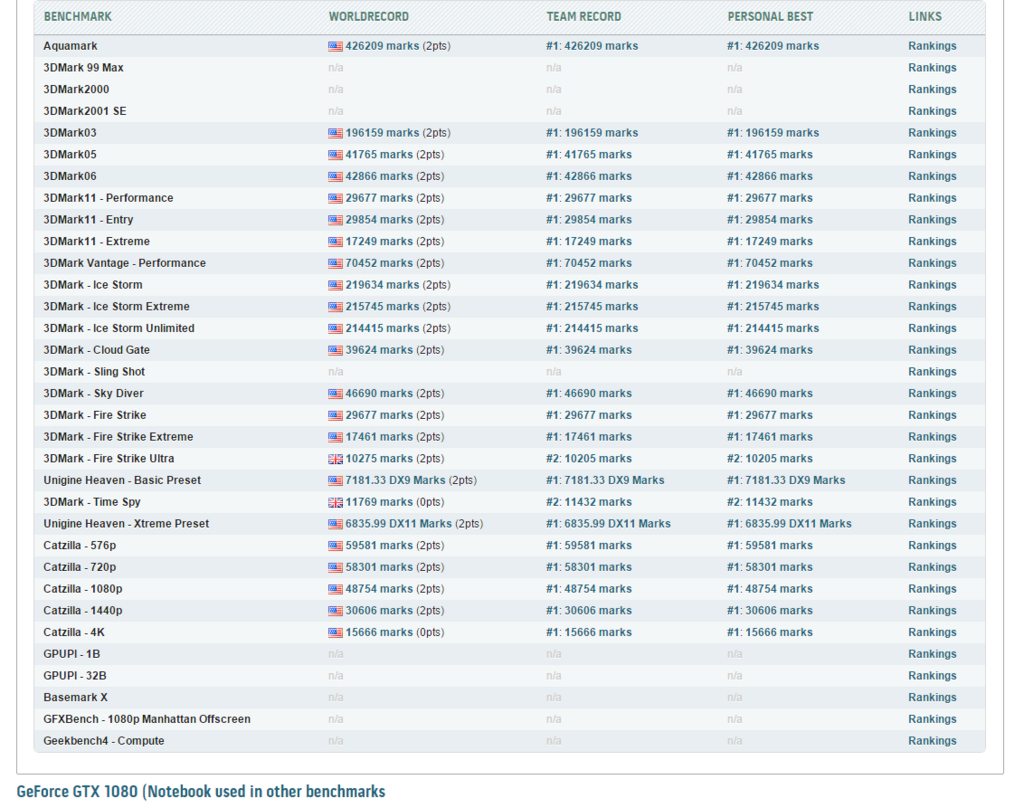
Task: Open the Ice Storm Unlimited personal best 214415 marks
Action: pyautogui.click(x=773, y=328)
